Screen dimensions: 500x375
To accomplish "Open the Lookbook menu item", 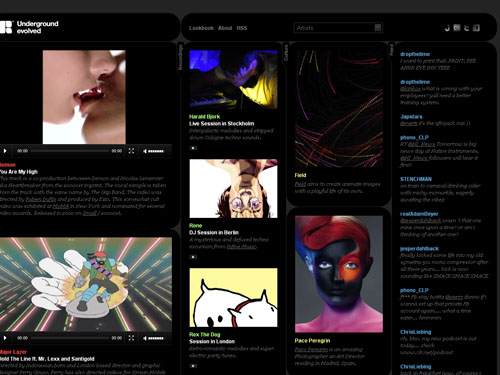I will pos(201,28).
